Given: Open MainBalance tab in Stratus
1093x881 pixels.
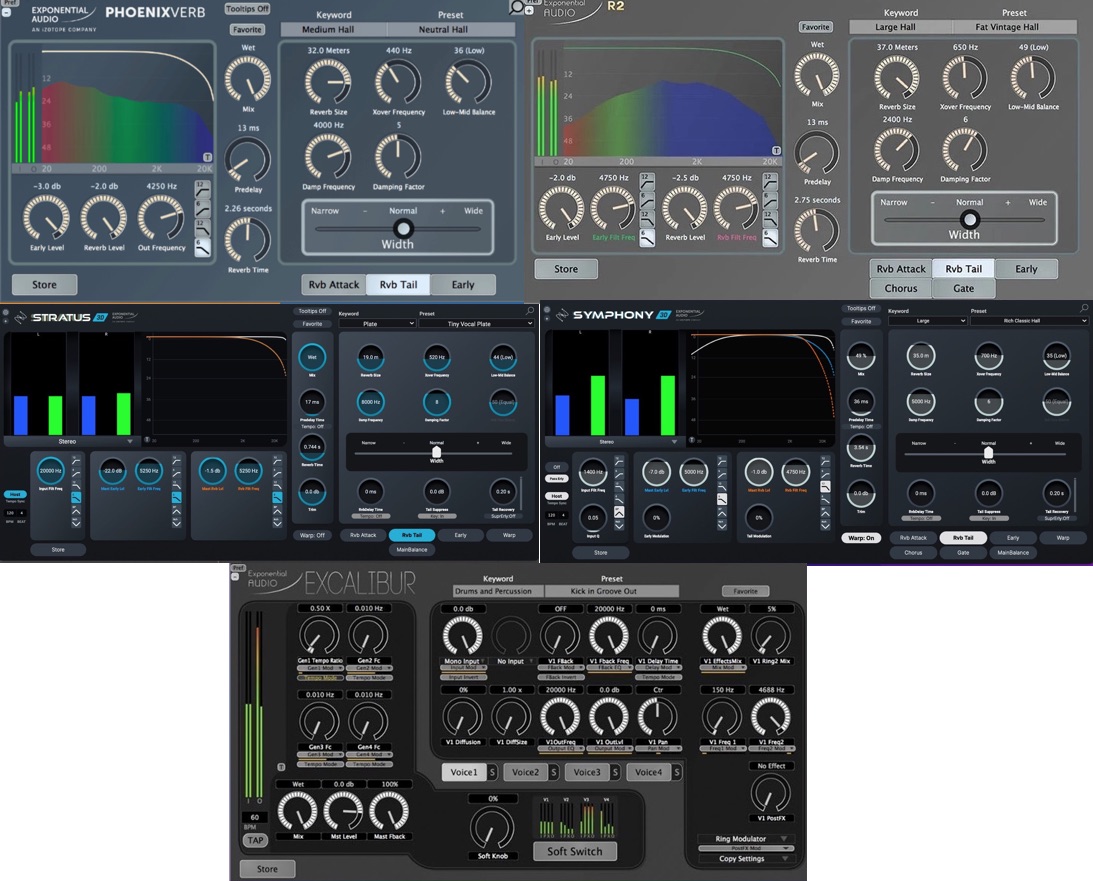Looking at the screenshot, I should click(x=412, y=550).
